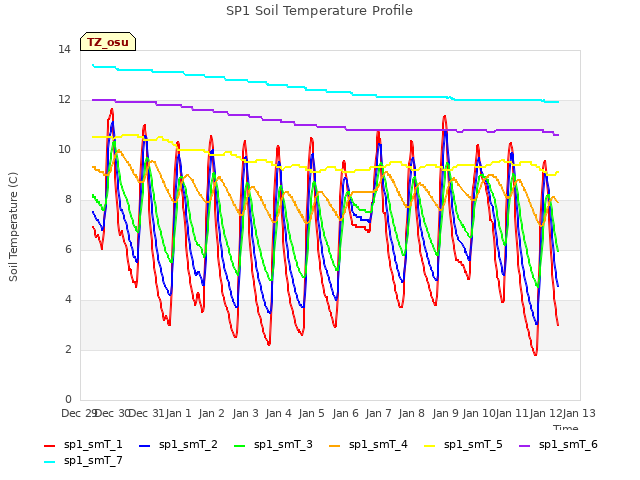Click the 14 y-axis tick label
Screen dimensions: 640x480
(x=64, y=50)
